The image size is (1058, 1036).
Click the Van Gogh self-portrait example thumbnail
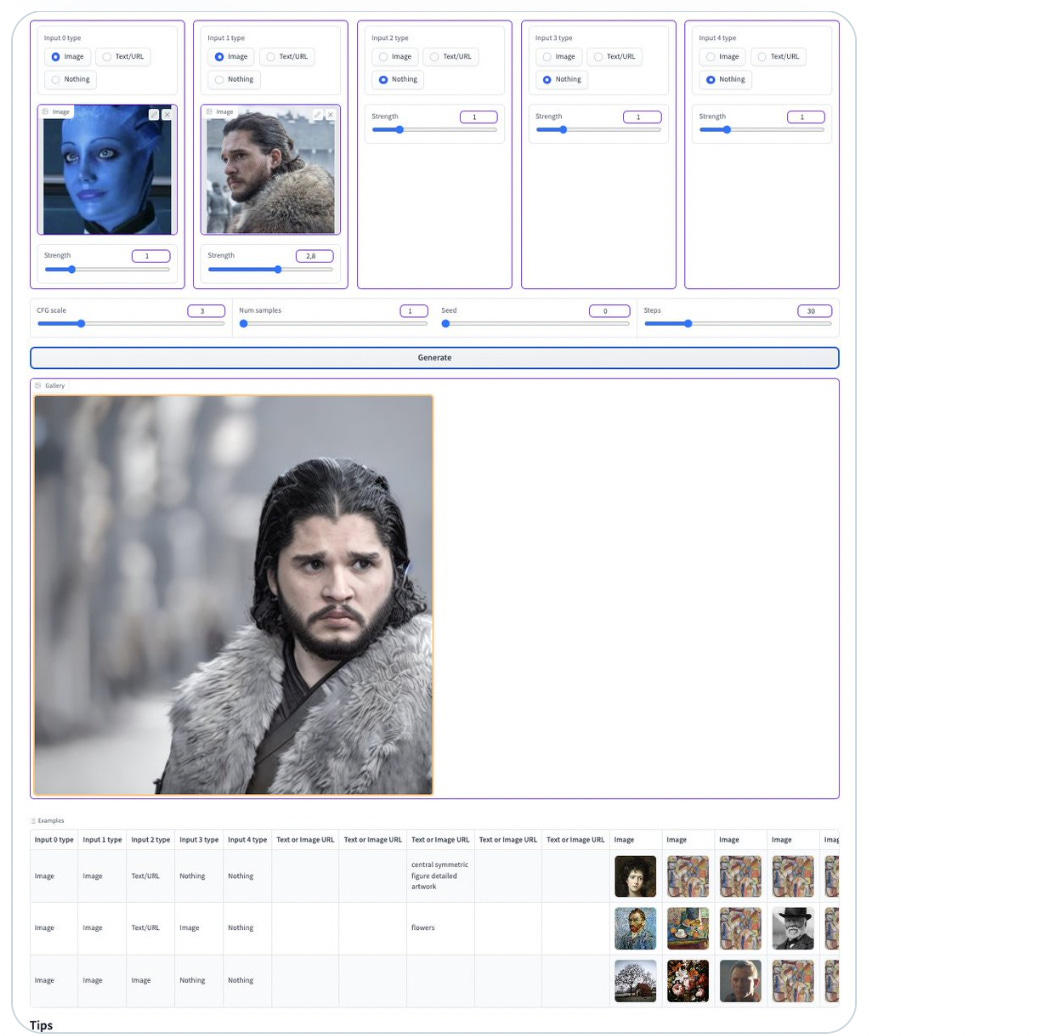[x=635, y=928]
